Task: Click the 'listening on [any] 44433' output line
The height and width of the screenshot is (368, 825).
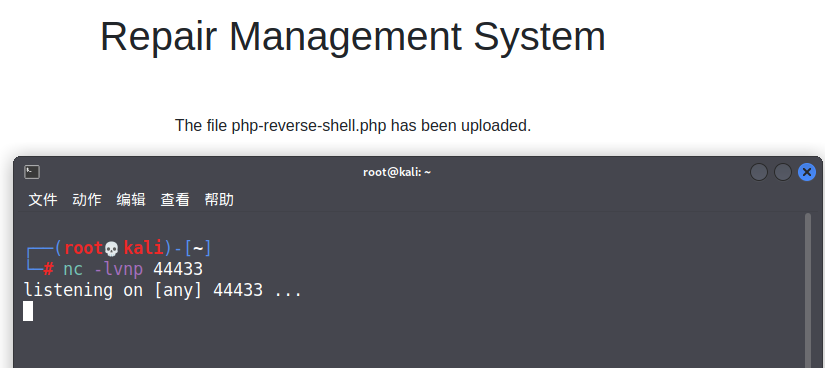Action: (x=163, y=291)
